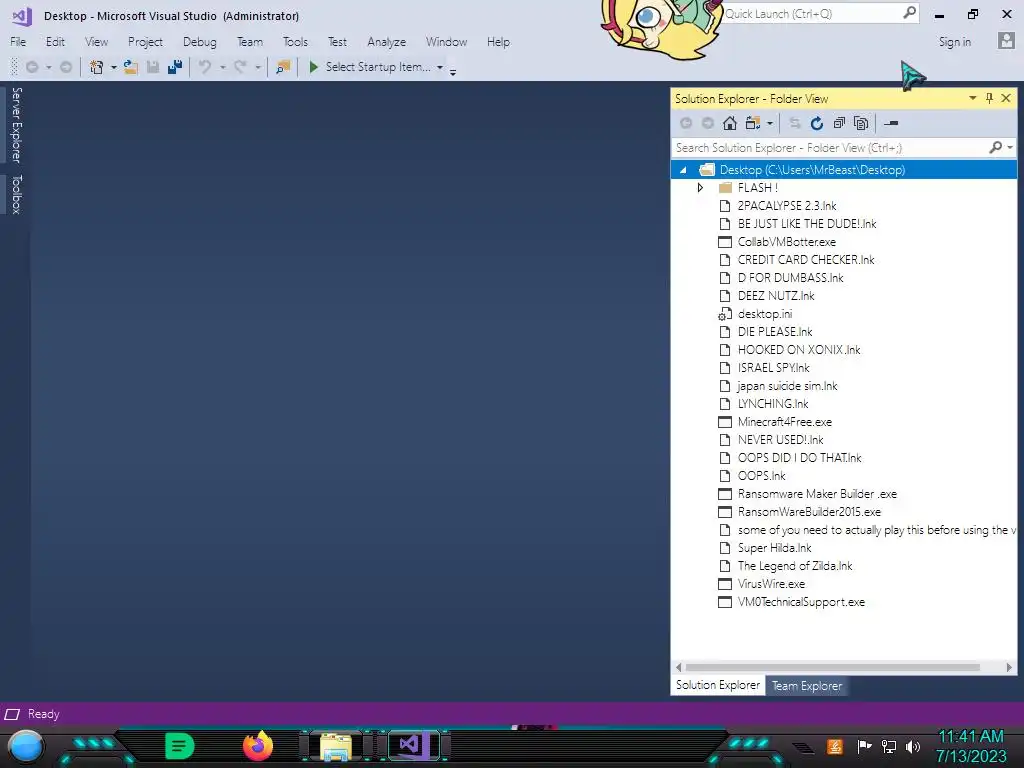Refresh the Solution Explorer folder view
The image size is (1024, 768).
pos(816,123)
